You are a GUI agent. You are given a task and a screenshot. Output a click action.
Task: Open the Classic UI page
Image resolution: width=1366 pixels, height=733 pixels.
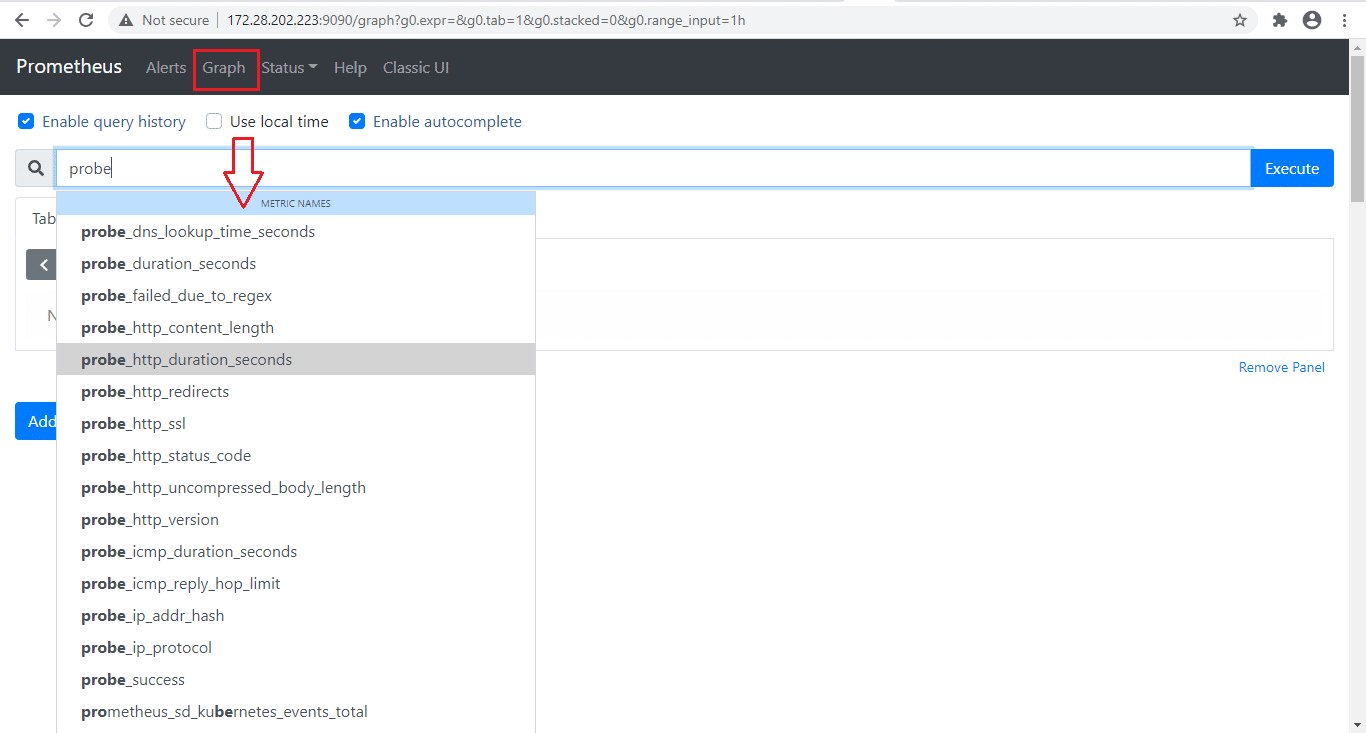click(416, 67)
